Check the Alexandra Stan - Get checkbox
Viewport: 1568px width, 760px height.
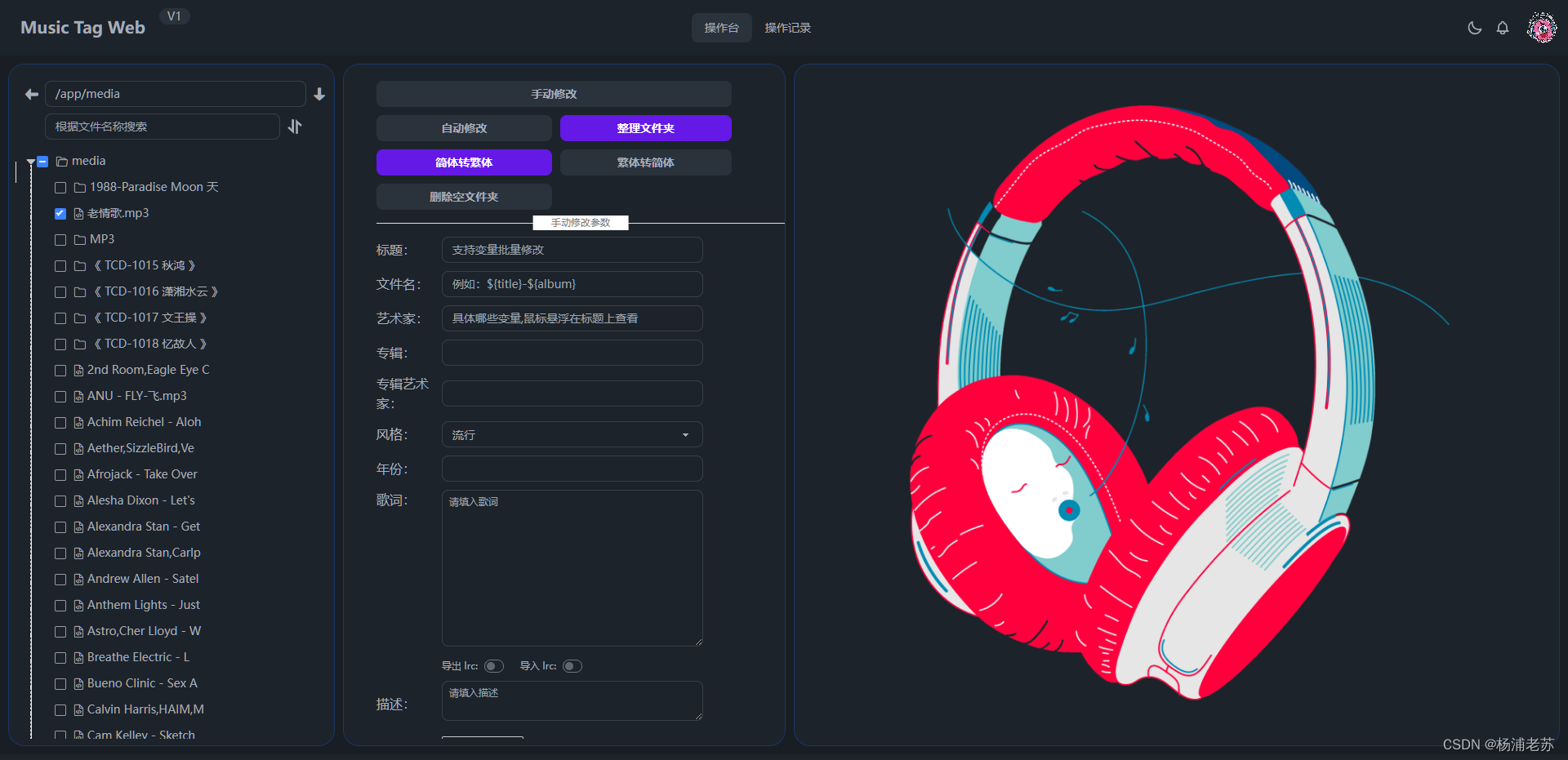pyautogui.click(x=60, y=527)
